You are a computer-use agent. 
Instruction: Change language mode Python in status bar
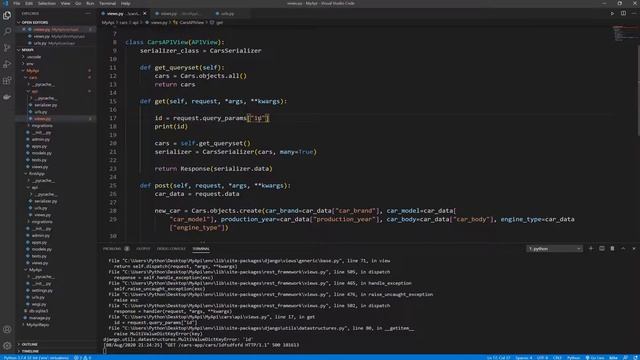[x=573, y=358]
